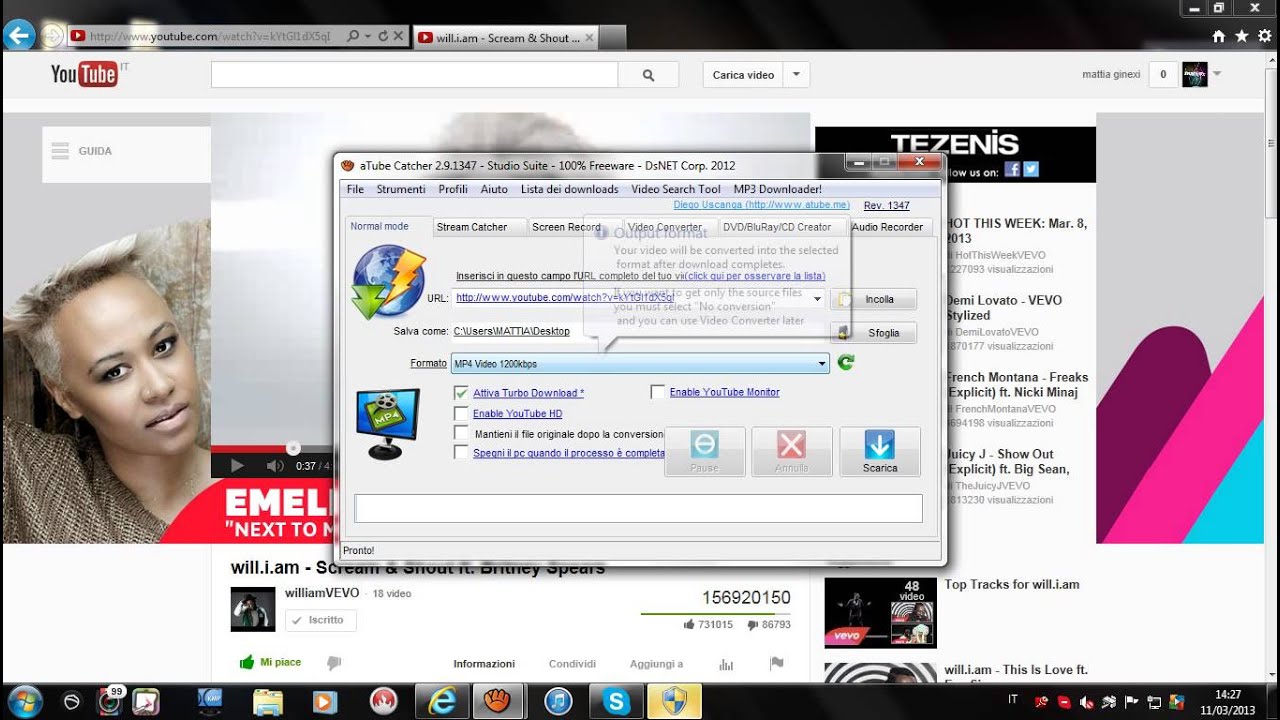
Task: Toggle Attiva Turbo Download checkbox
Action: click(461, 393)
